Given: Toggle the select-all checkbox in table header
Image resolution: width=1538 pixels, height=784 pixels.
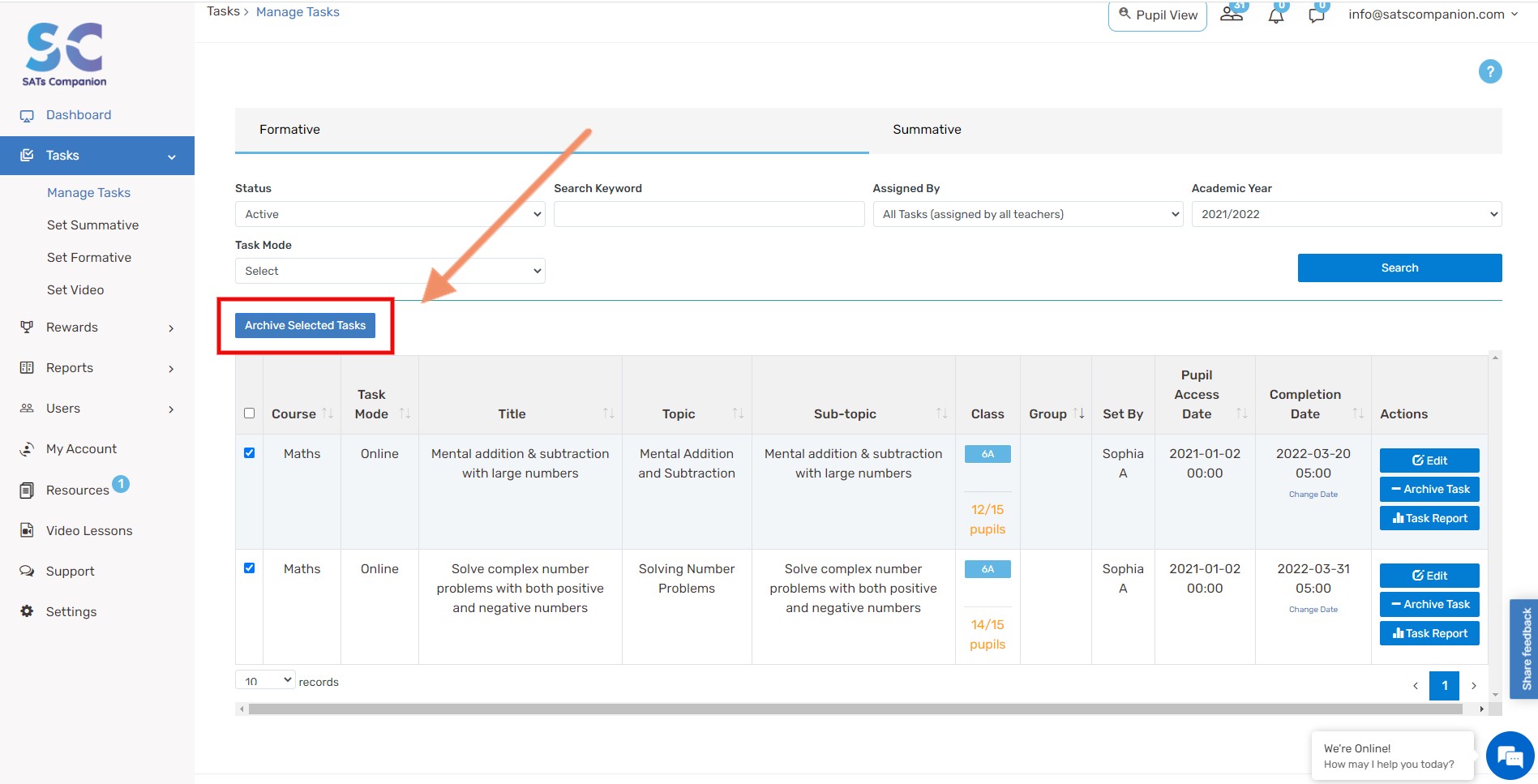Looking at the screenshot, I should coord(250,413).
